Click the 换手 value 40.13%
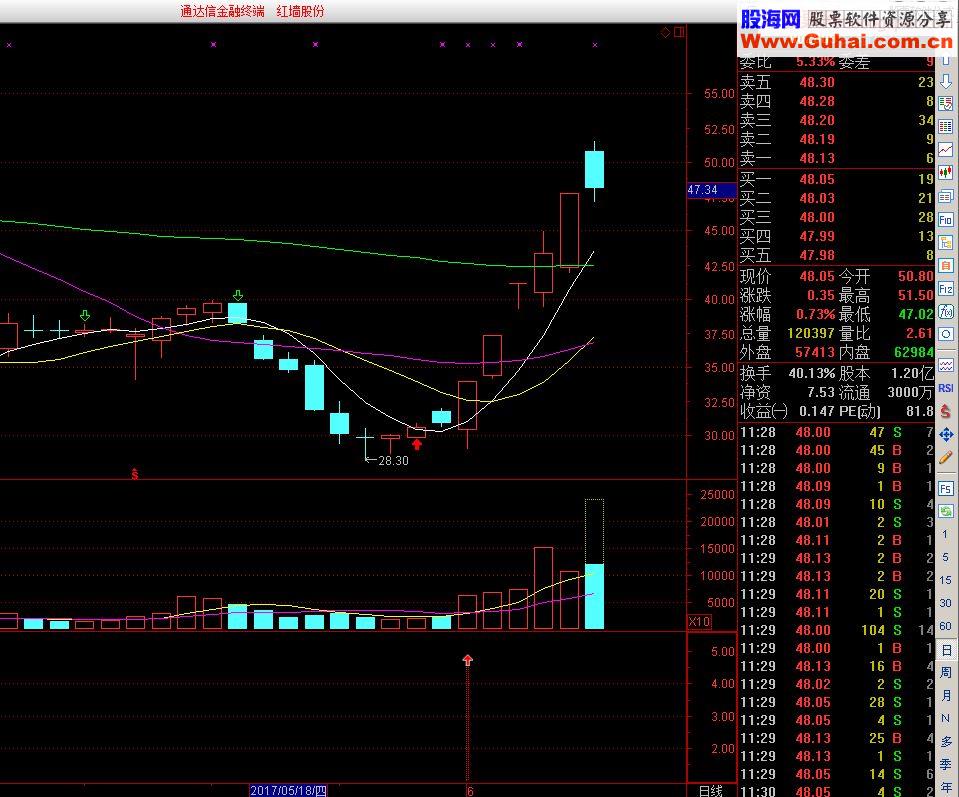The width and height of the screenshot is (959, 797). [x=812, y=373]
